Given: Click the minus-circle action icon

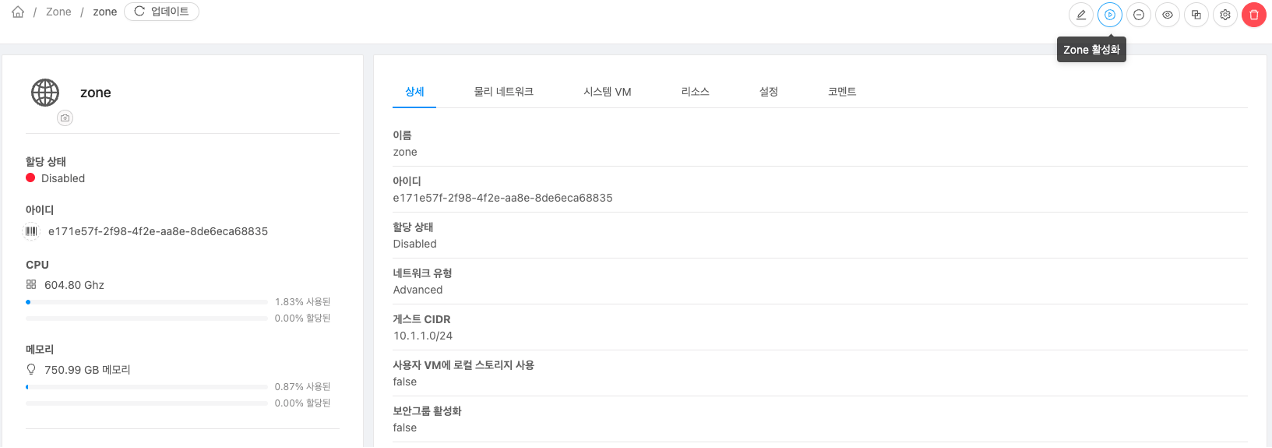Looking at the screenshot, I should (x=1138, y=15).
